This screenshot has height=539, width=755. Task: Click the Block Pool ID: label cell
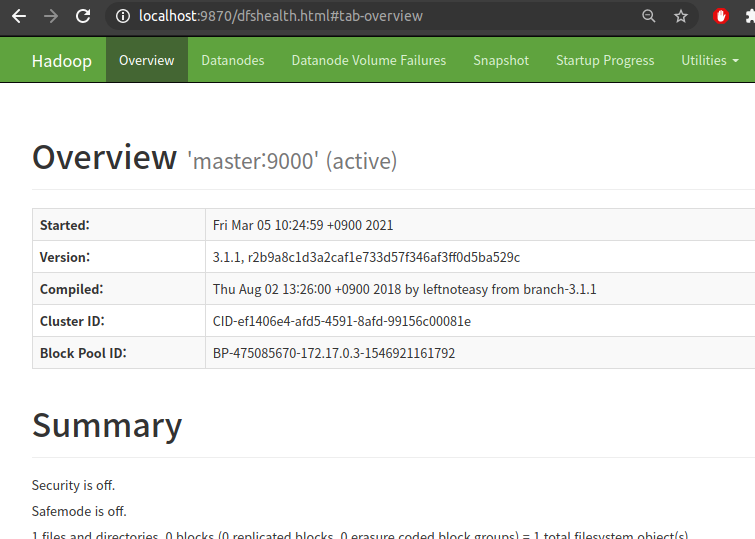point(119,353)
